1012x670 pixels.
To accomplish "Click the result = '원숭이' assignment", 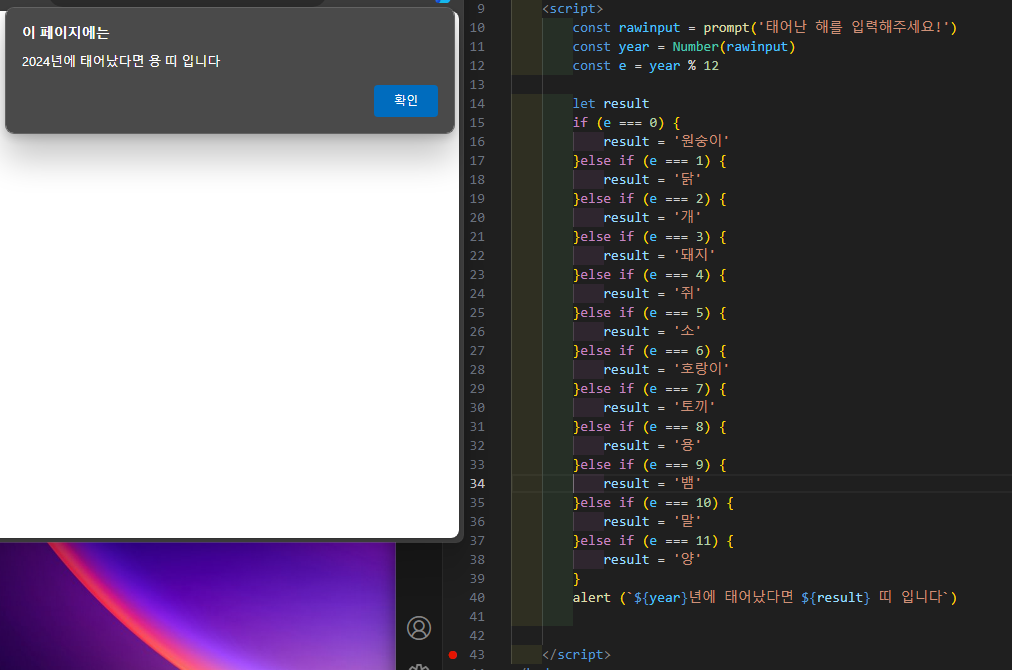I will (x=666, y=141).
